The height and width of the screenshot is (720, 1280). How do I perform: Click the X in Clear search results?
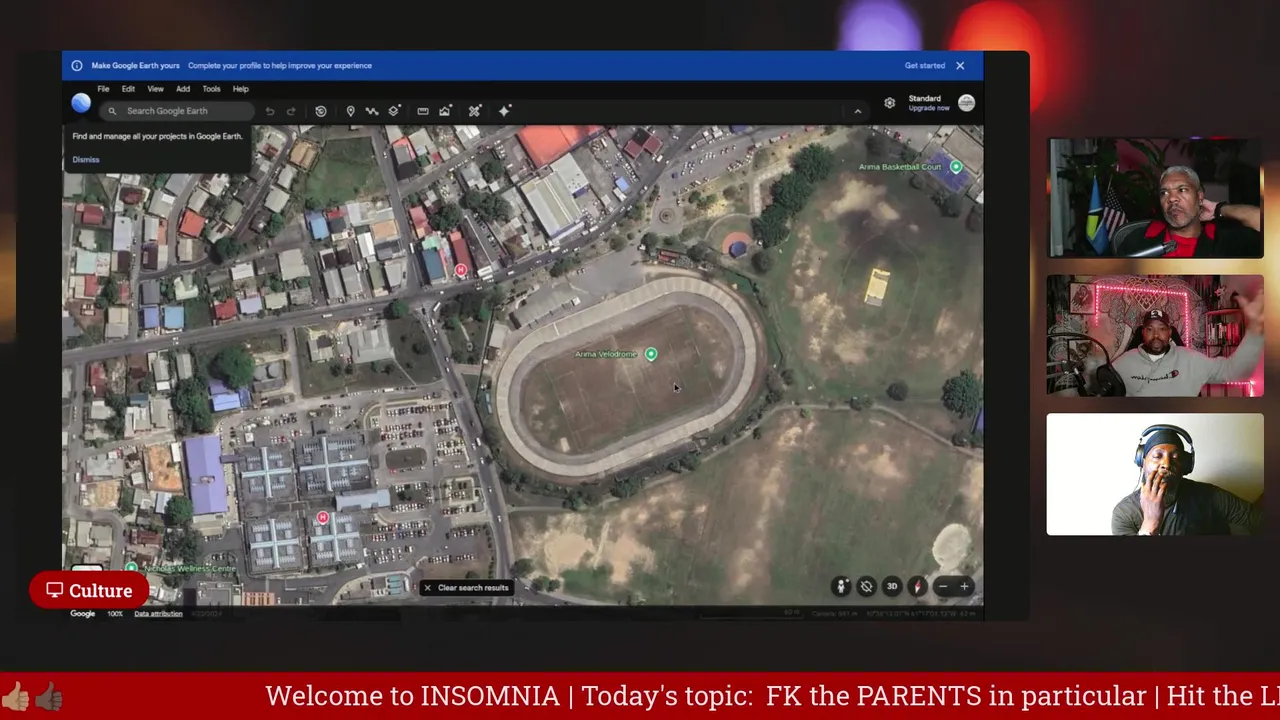click(427, 588)
